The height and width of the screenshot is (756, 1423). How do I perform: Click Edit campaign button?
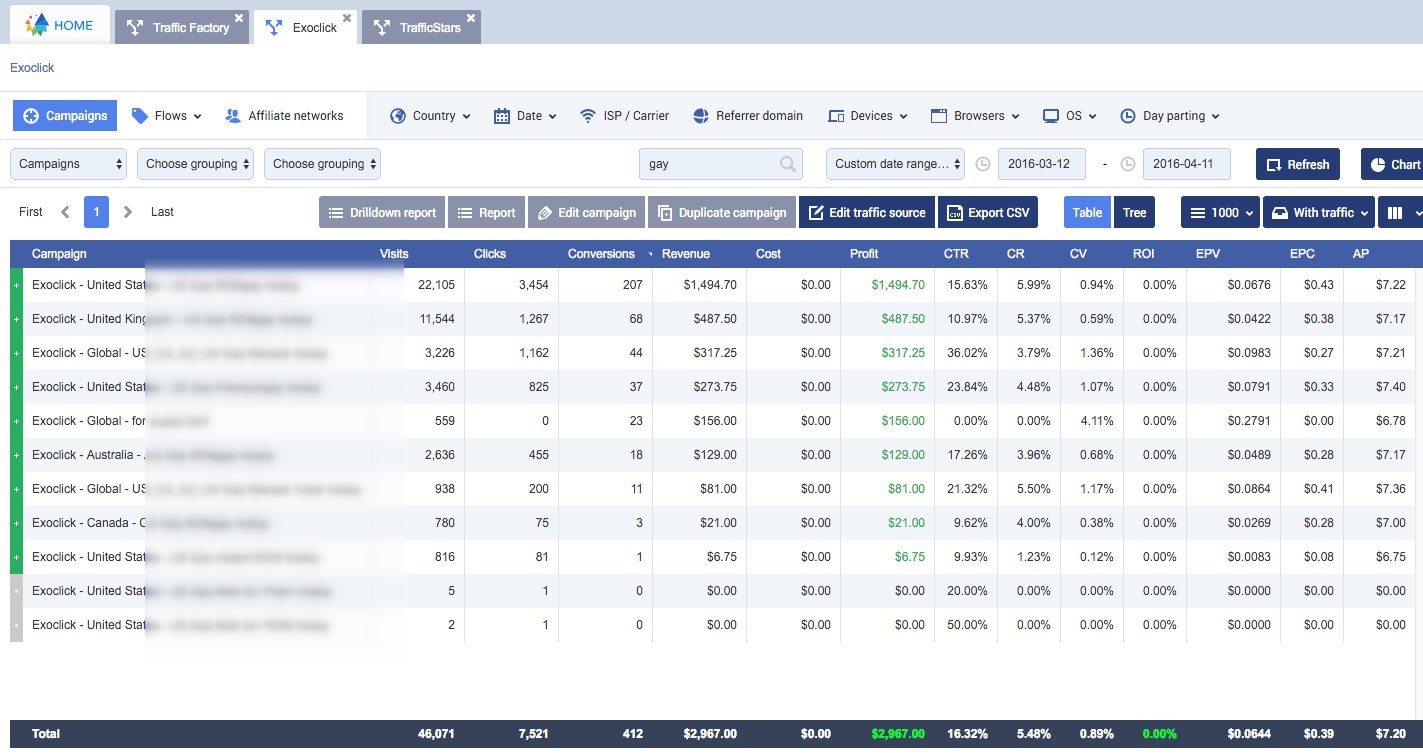586,212
